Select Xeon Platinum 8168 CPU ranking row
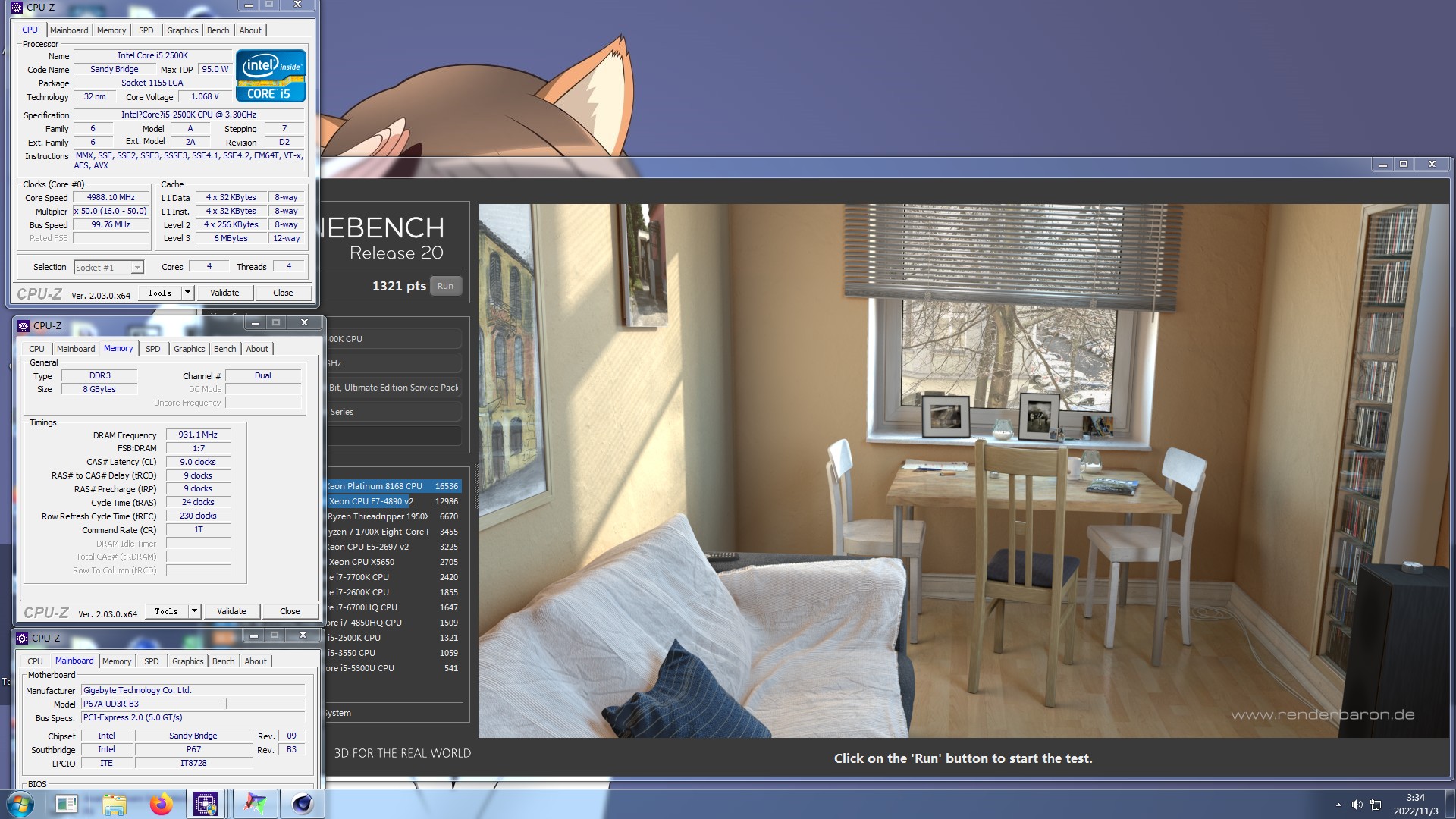Viewport: 1456px width, 819px height. click(394, 486)
